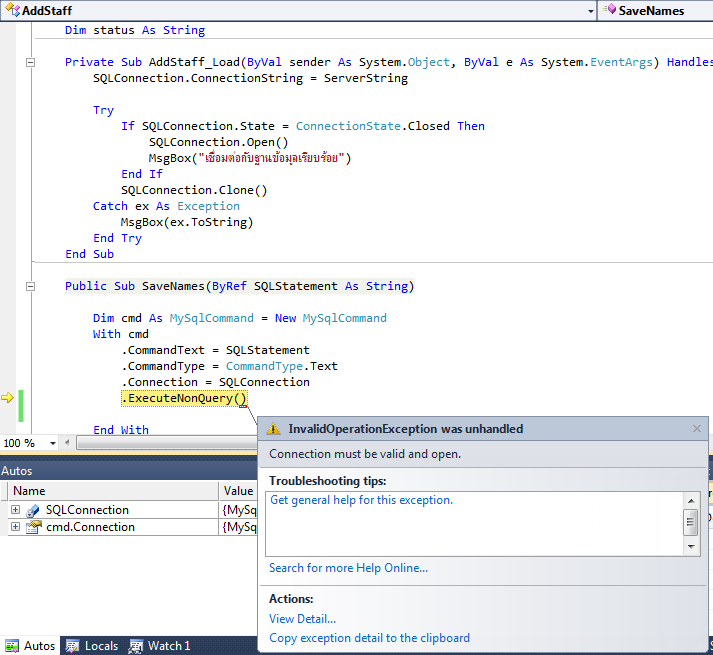This screenshot has width=713, height=655.
Task: Click the MsgBox(ex.ToString) code line
Action: [x=187, y=222]
